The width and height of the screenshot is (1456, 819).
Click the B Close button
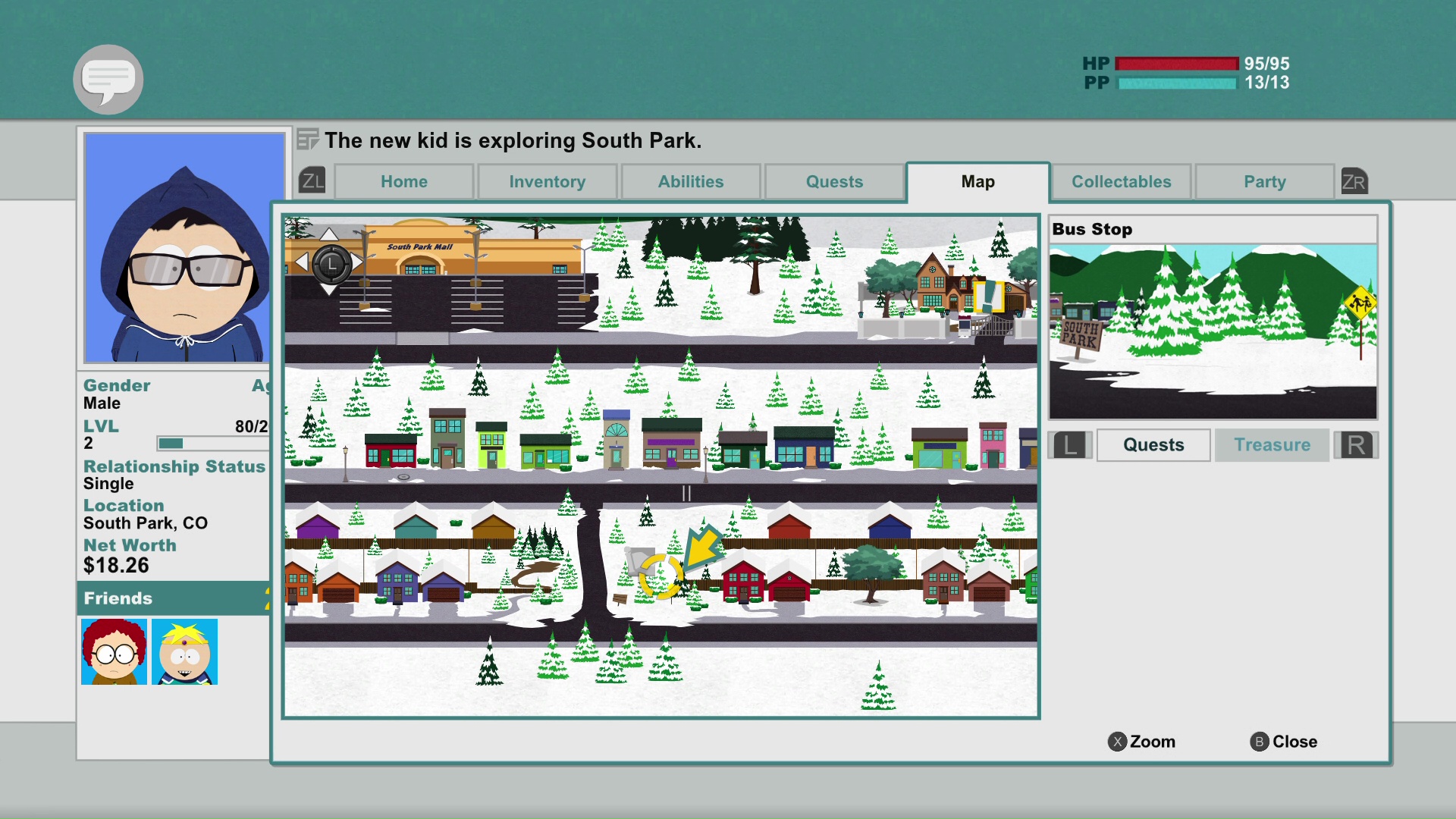1283,742
